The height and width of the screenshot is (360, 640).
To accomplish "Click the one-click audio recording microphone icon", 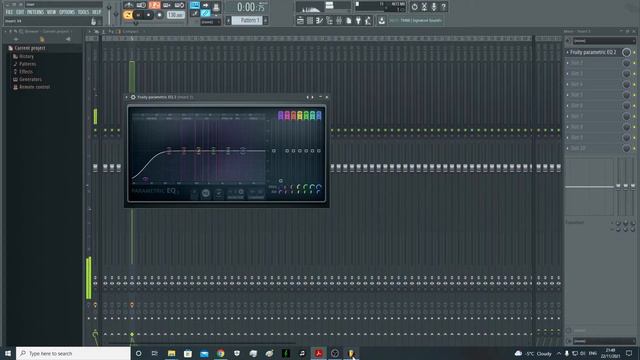I will coord(434,7).
